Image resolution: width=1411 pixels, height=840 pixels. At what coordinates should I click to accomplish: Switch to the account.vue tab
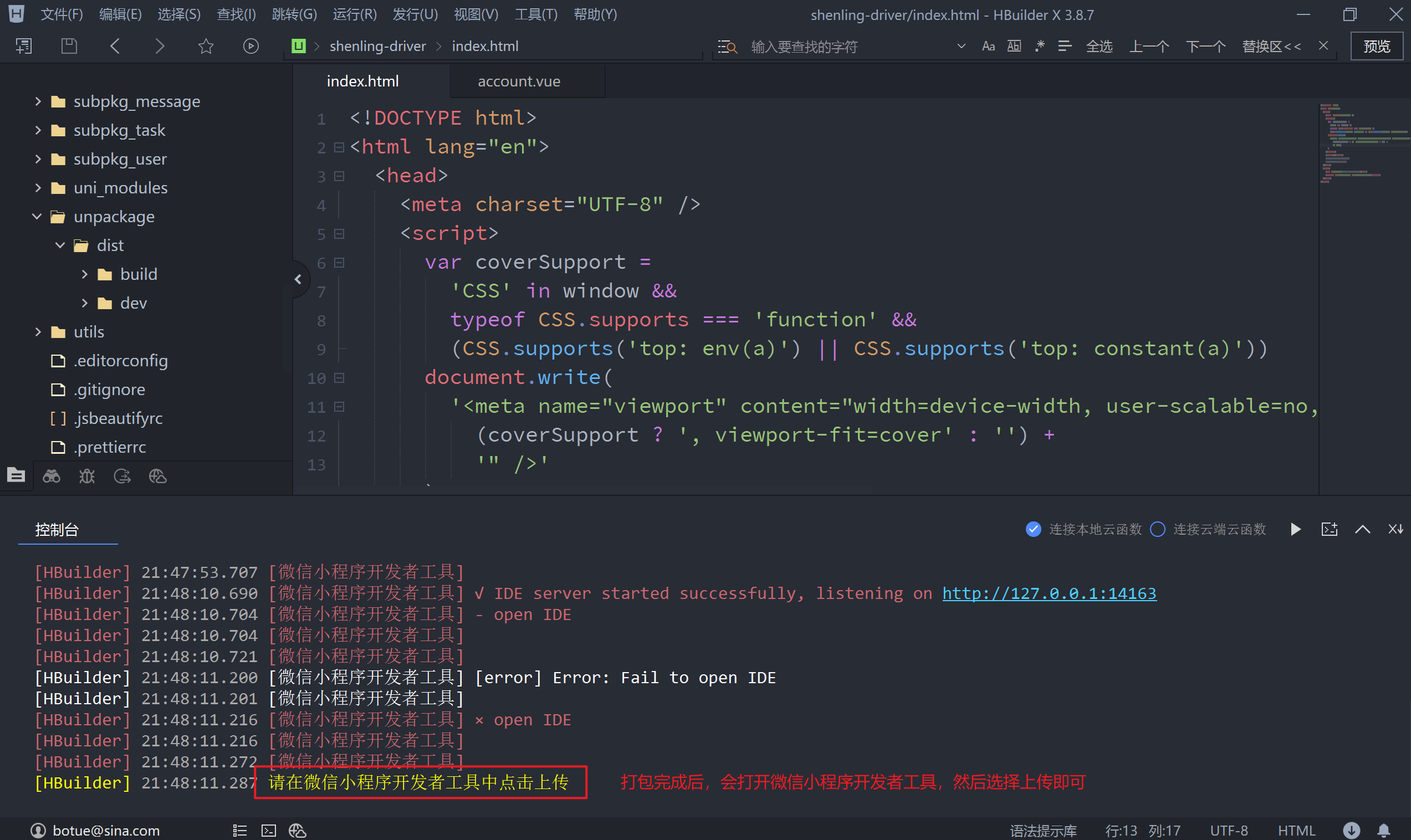pyautogui.click(x=518, y=81)
